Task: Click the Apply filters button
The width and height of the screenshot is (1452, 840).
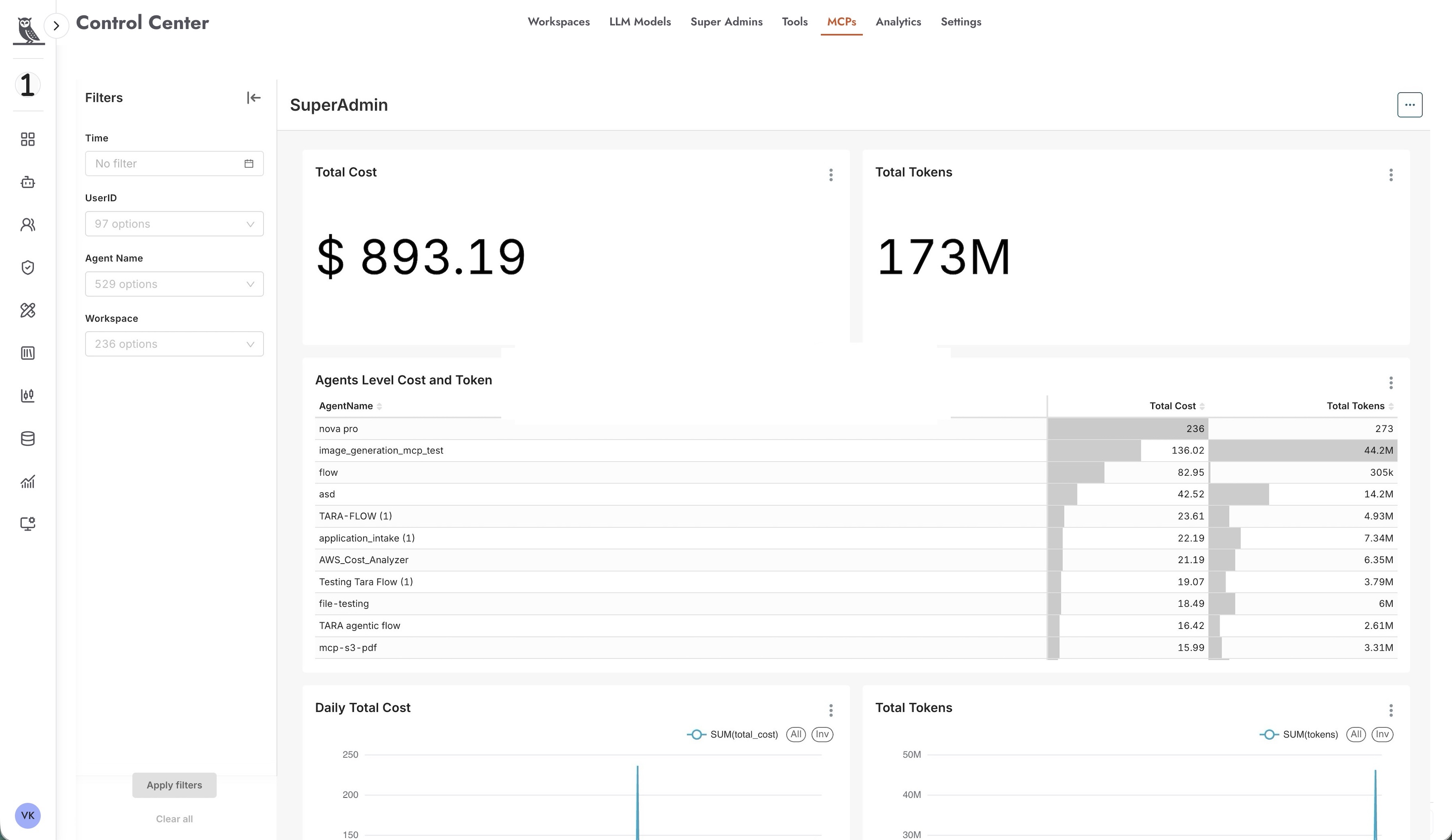Action: coord(174,785)
